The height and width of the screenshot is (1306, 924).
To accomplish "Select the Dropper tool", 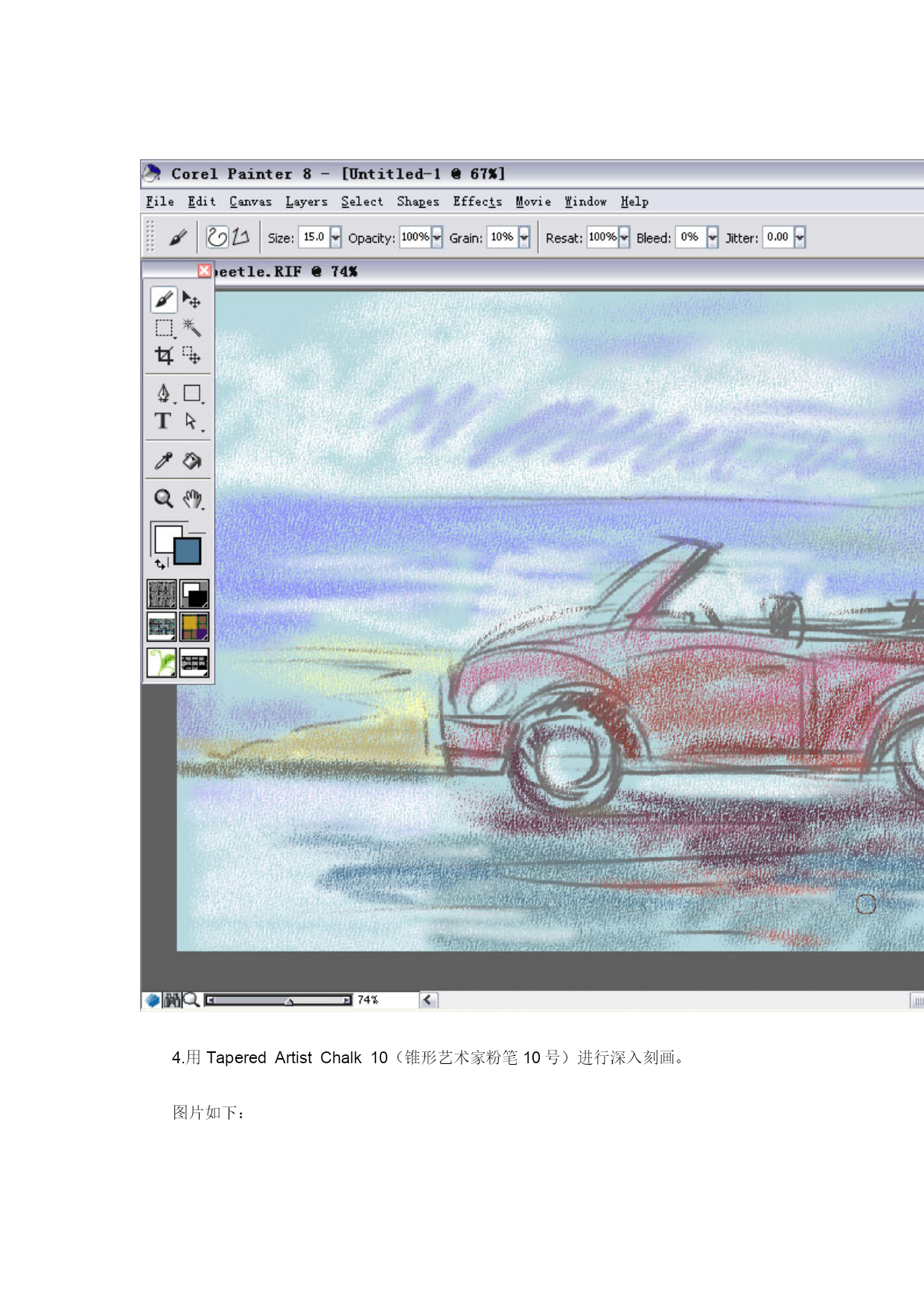I will (x=163, y=461).
